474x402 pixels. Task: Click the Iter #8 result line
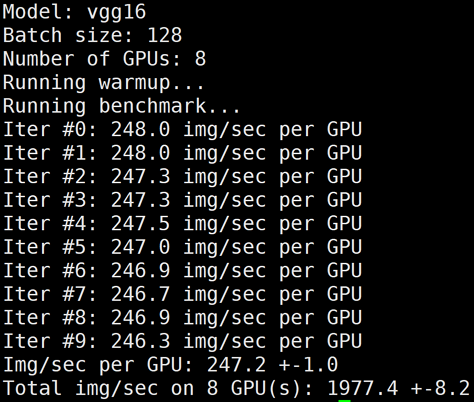182,318
